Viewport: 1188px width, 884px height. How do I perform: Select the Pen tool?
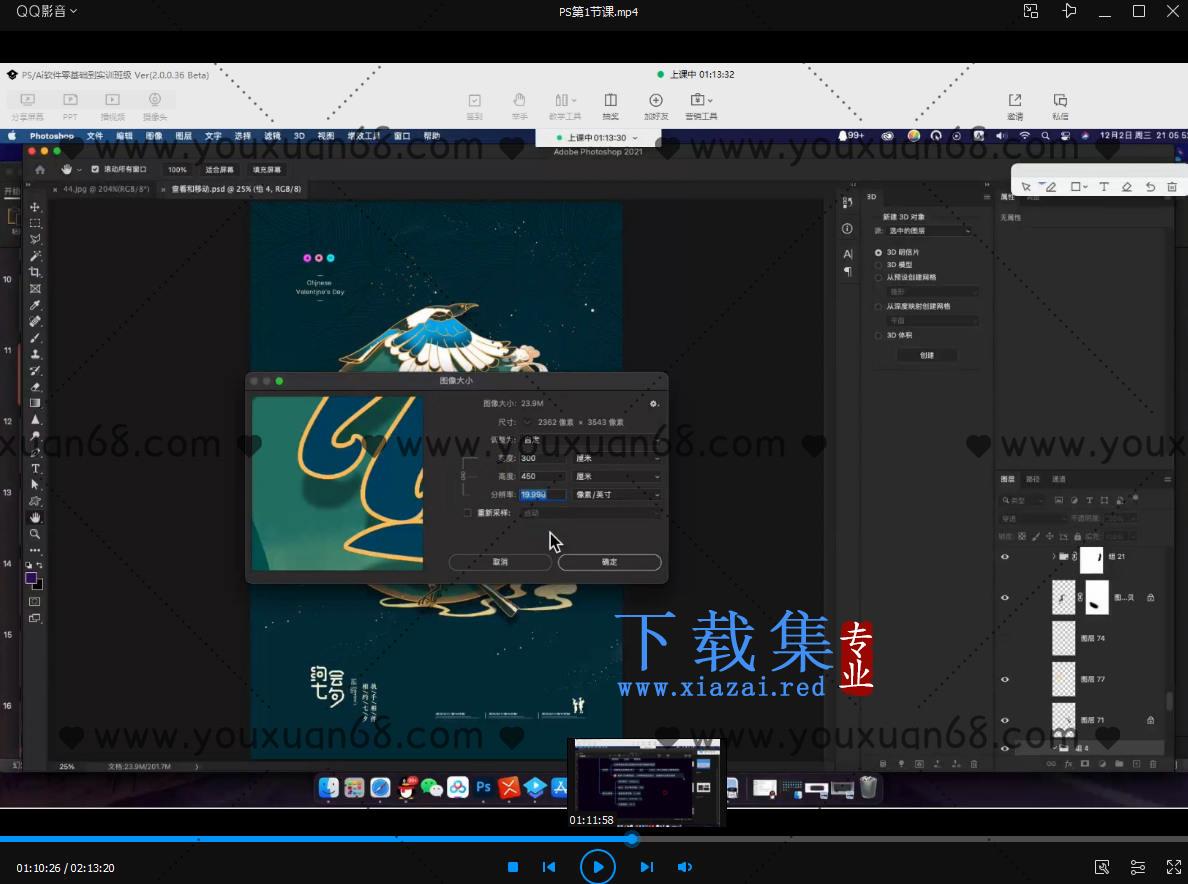(35, 452)
